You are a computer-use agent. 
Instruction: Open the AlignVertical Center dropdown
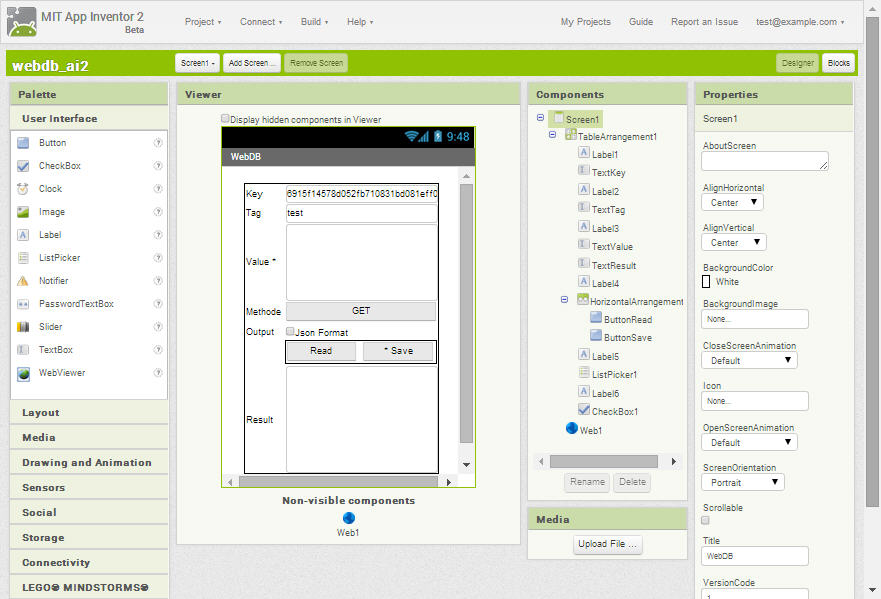(734, 242)
